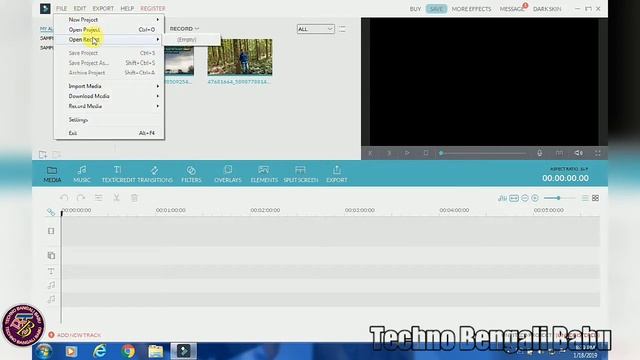Click the Zoom in plus icon

[535, 198]
